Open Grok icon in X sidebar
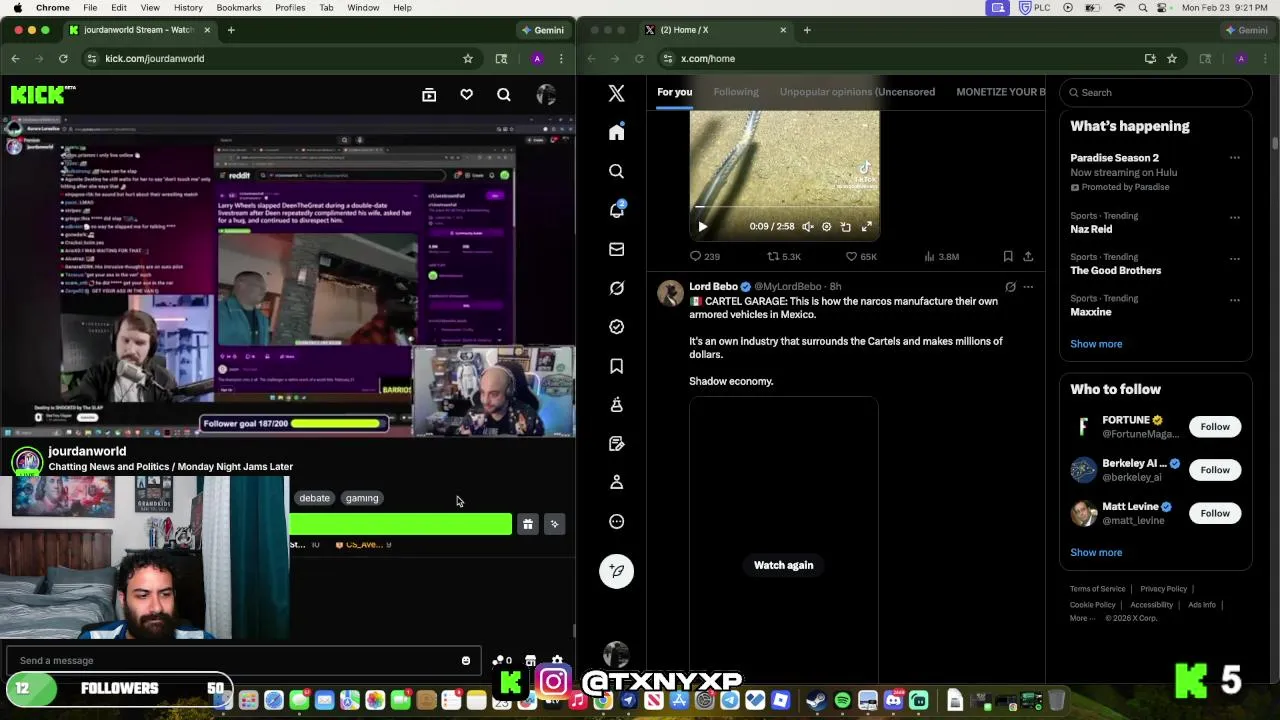 pos(617,288)
